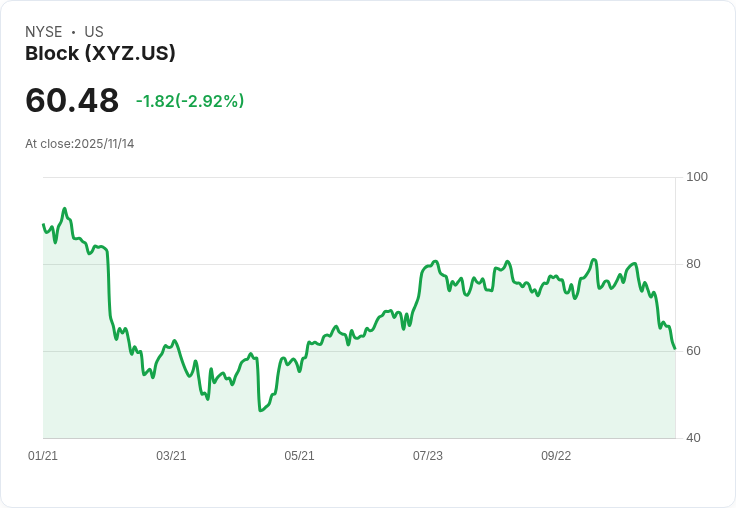Select the 80 y-axis label

694,264
